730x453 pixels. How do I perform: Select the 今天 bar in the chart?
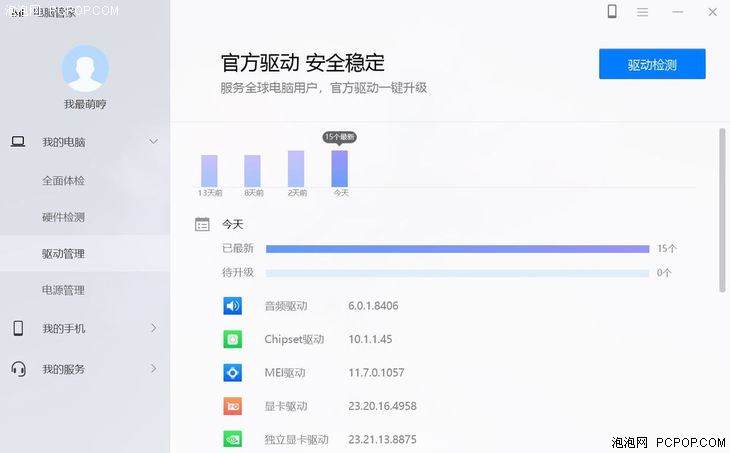[x=339, y=169]
